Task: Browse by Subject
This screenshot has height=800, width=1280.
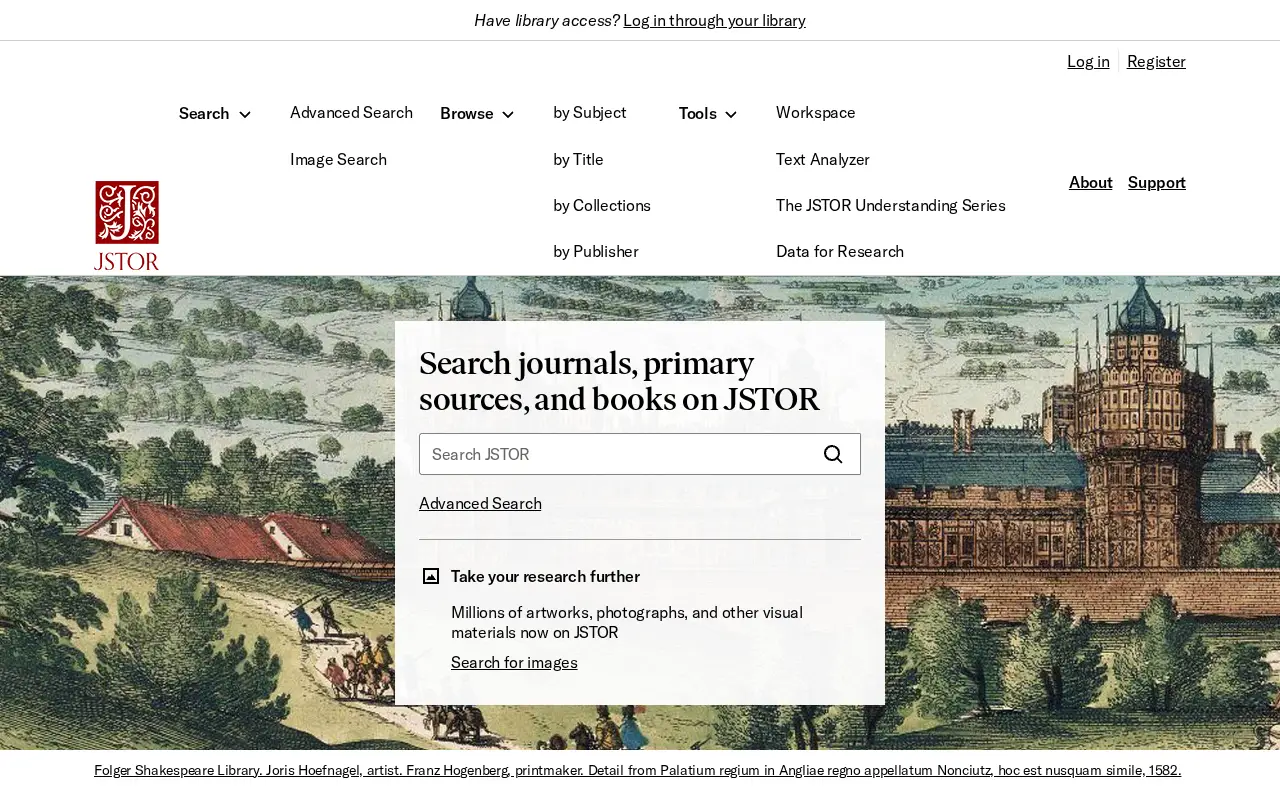Action: 590,113
